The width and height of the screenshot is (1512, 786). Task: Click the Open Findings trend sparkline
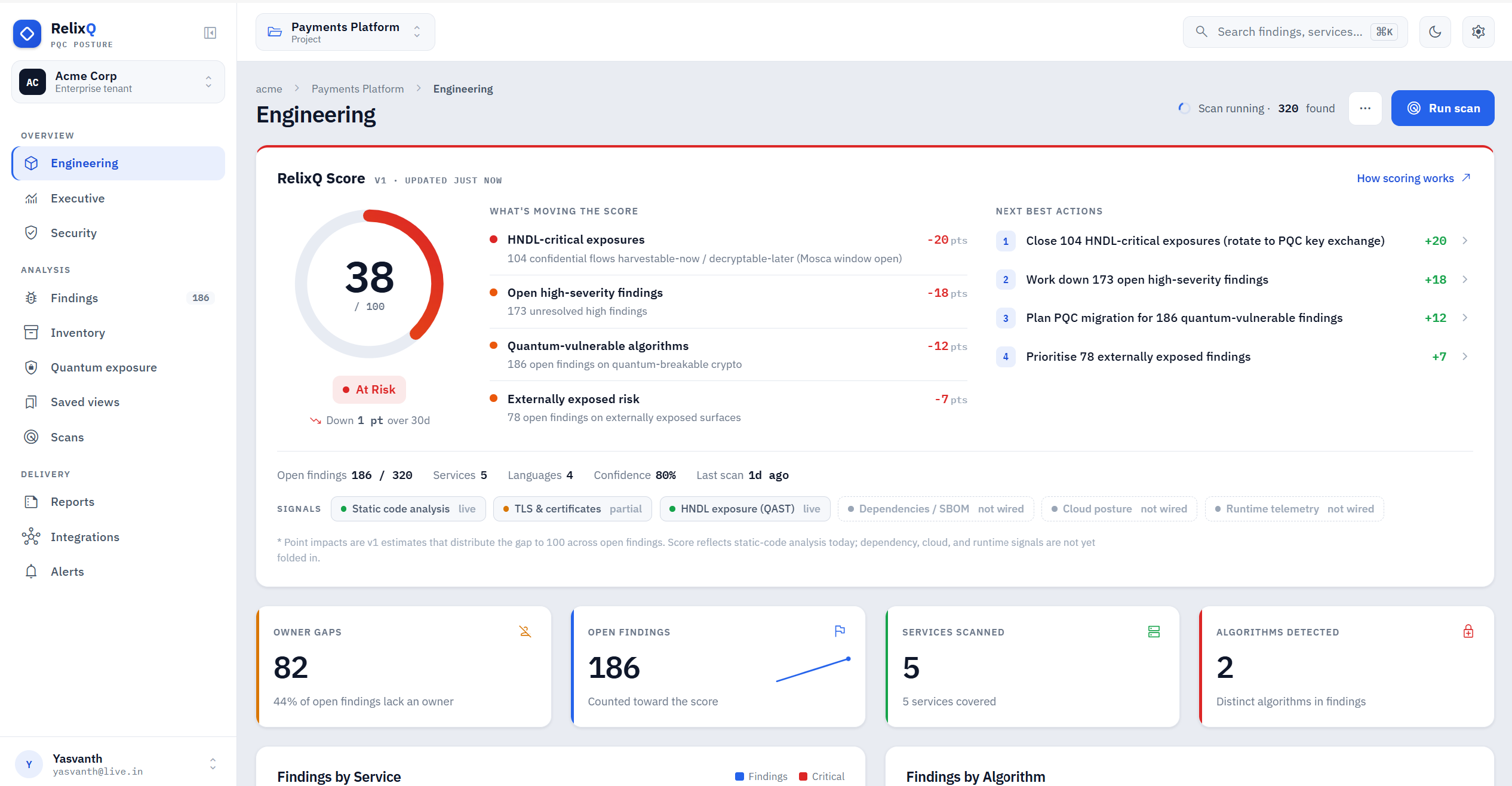point(813,670)
